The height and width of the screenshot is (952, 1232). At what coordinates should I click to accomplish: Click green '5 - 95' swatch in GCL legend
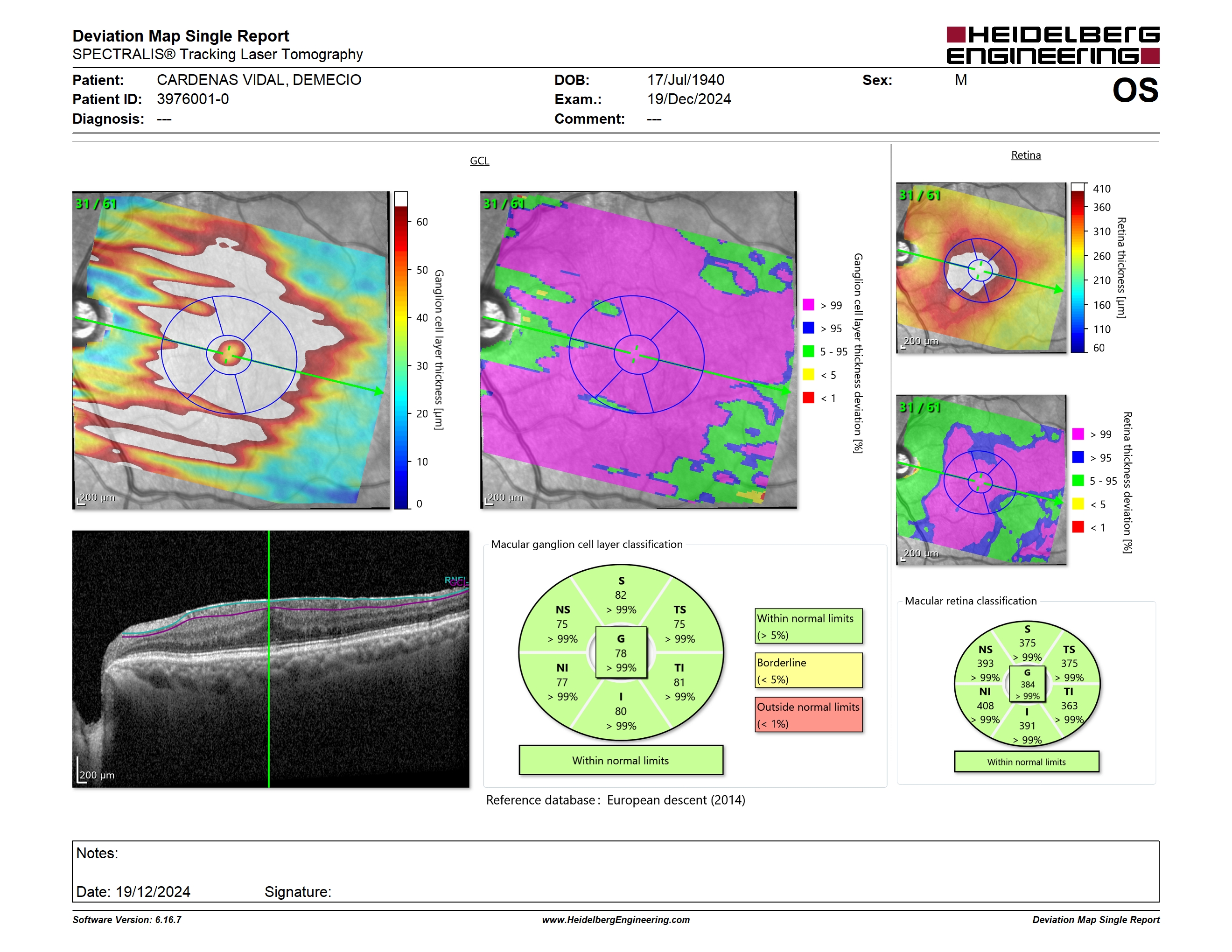tap(808, 351)
